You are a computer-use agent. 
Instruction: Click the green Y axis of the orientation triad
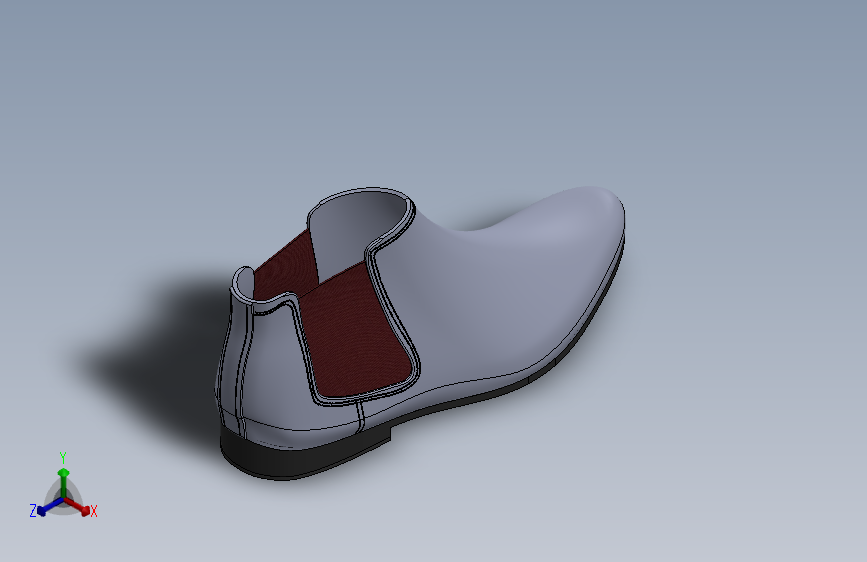(64, 483)
